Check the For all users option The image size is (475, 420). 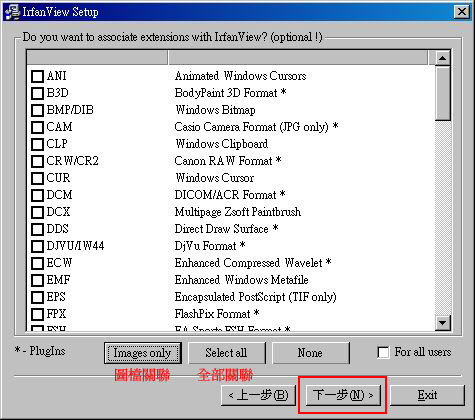(x=383, y=352)
